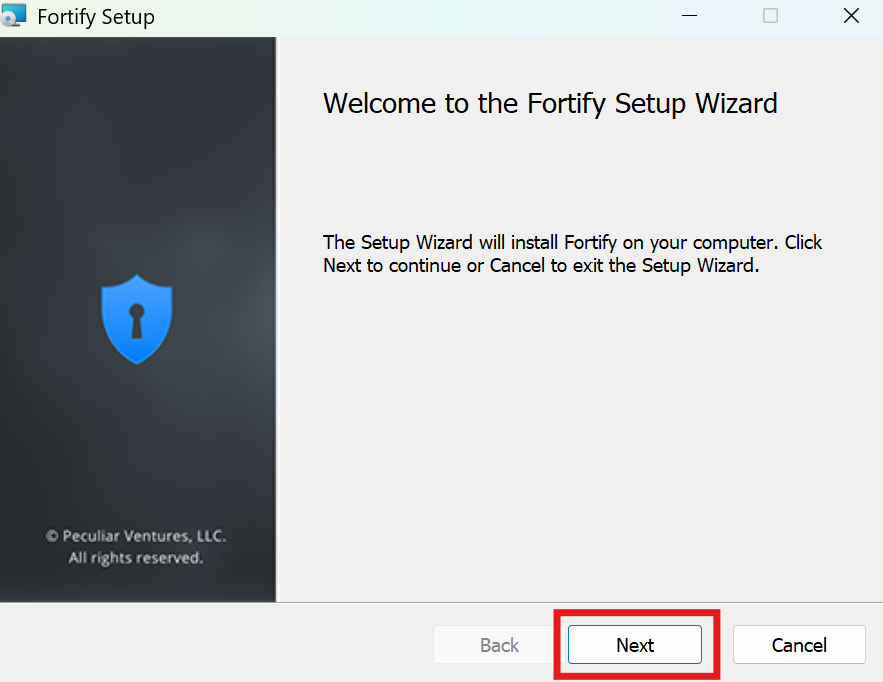
Task: Click the close X icon
Action: (851, 16)
